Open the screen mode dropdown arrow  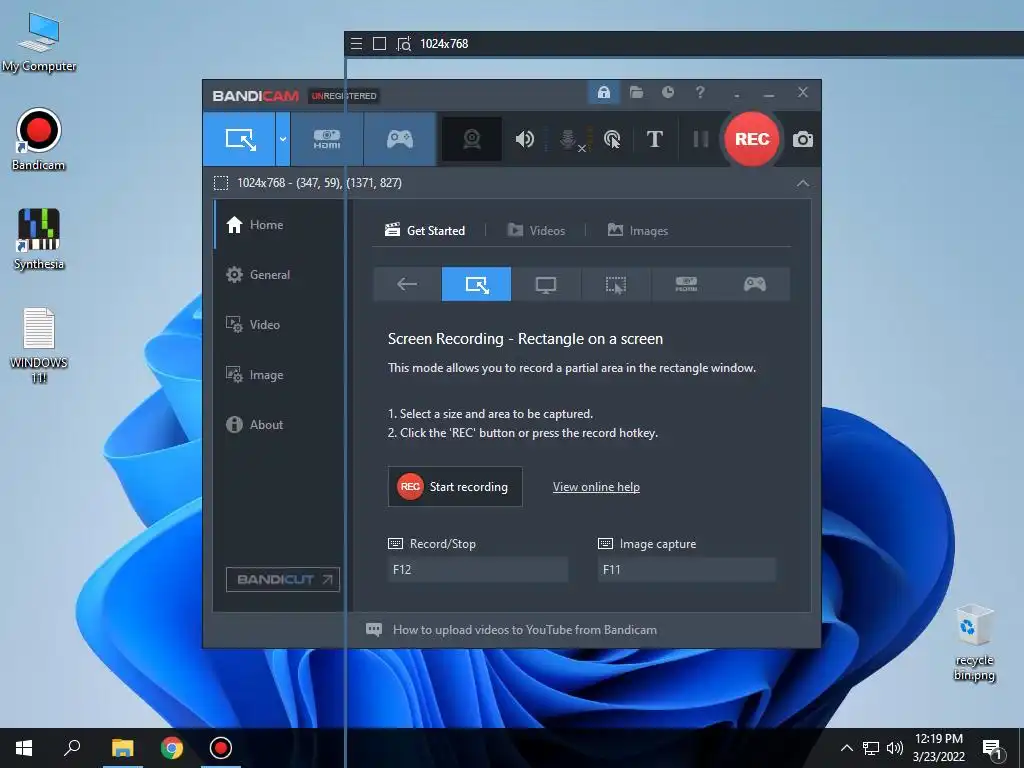click(283, 139)
